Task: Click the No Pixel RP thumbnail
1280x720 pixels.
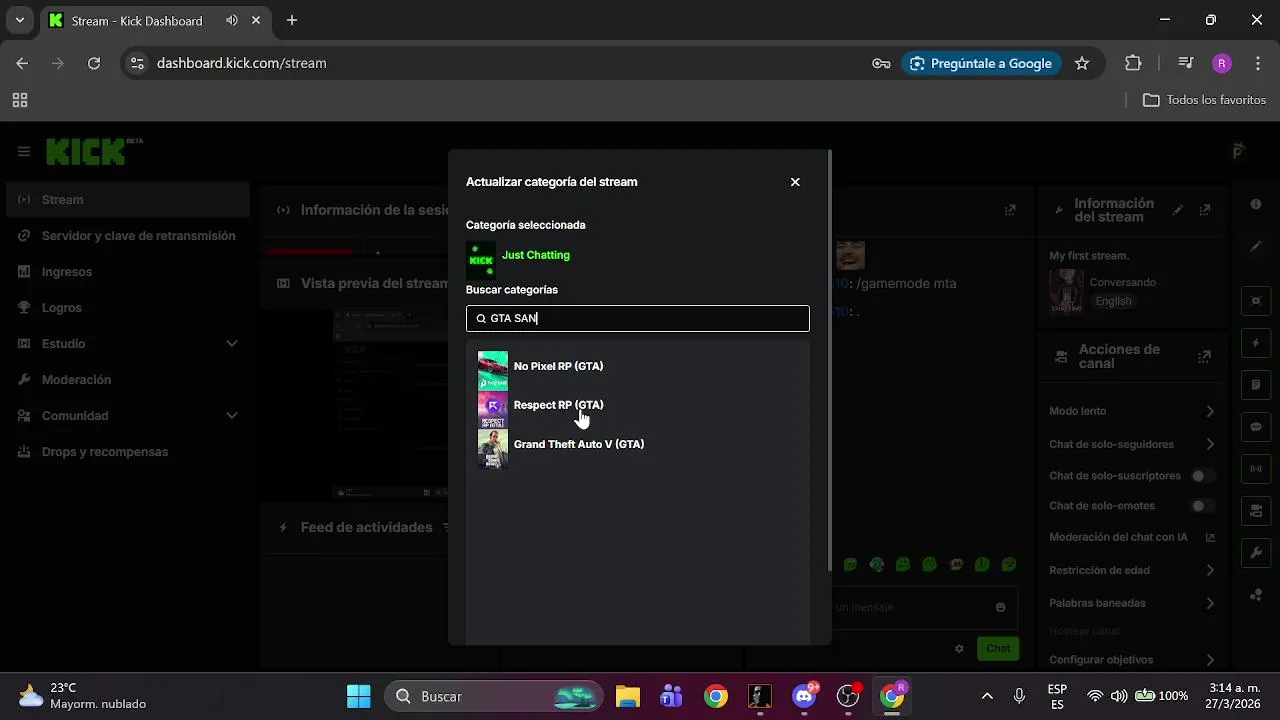Action: pyautogui.click(x=493, y=370)
